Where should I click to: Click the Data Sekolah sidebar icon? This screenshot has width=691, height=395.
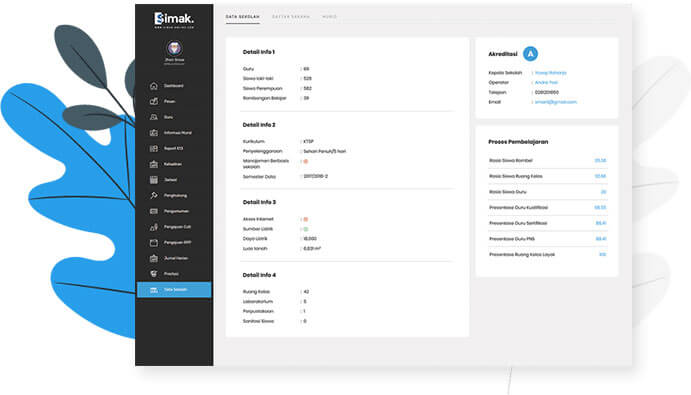point(153,290)
